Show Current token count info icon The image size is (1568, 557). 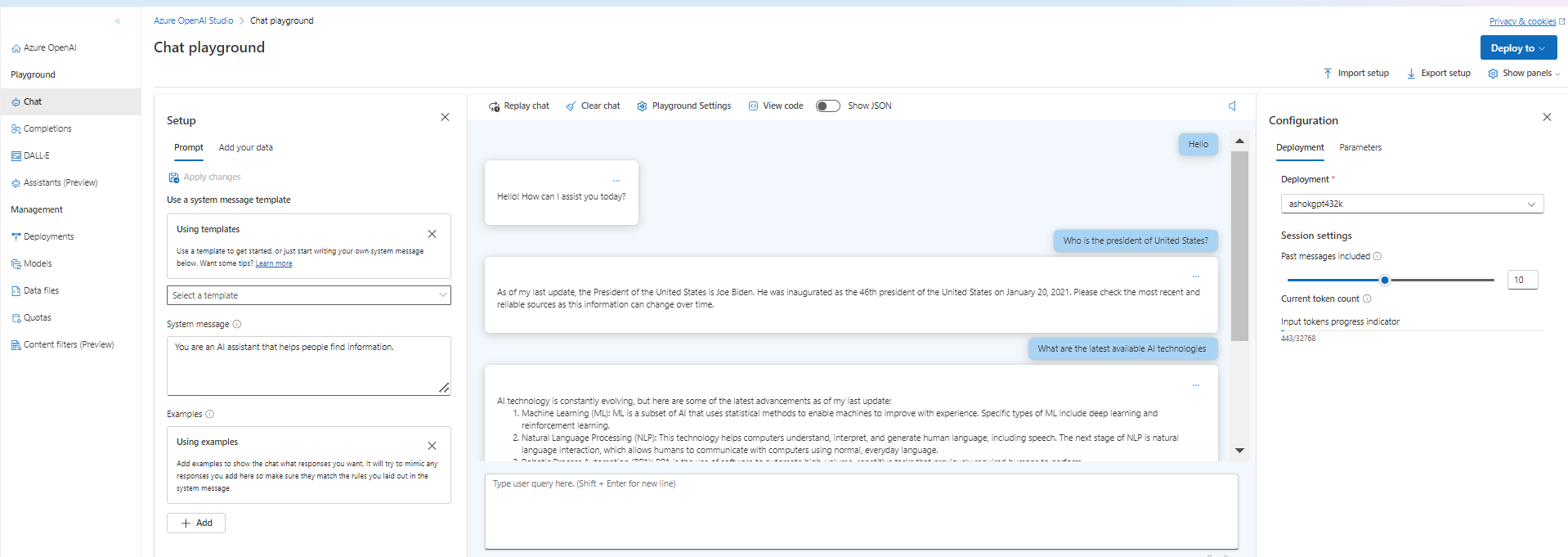click(1367, 299)
